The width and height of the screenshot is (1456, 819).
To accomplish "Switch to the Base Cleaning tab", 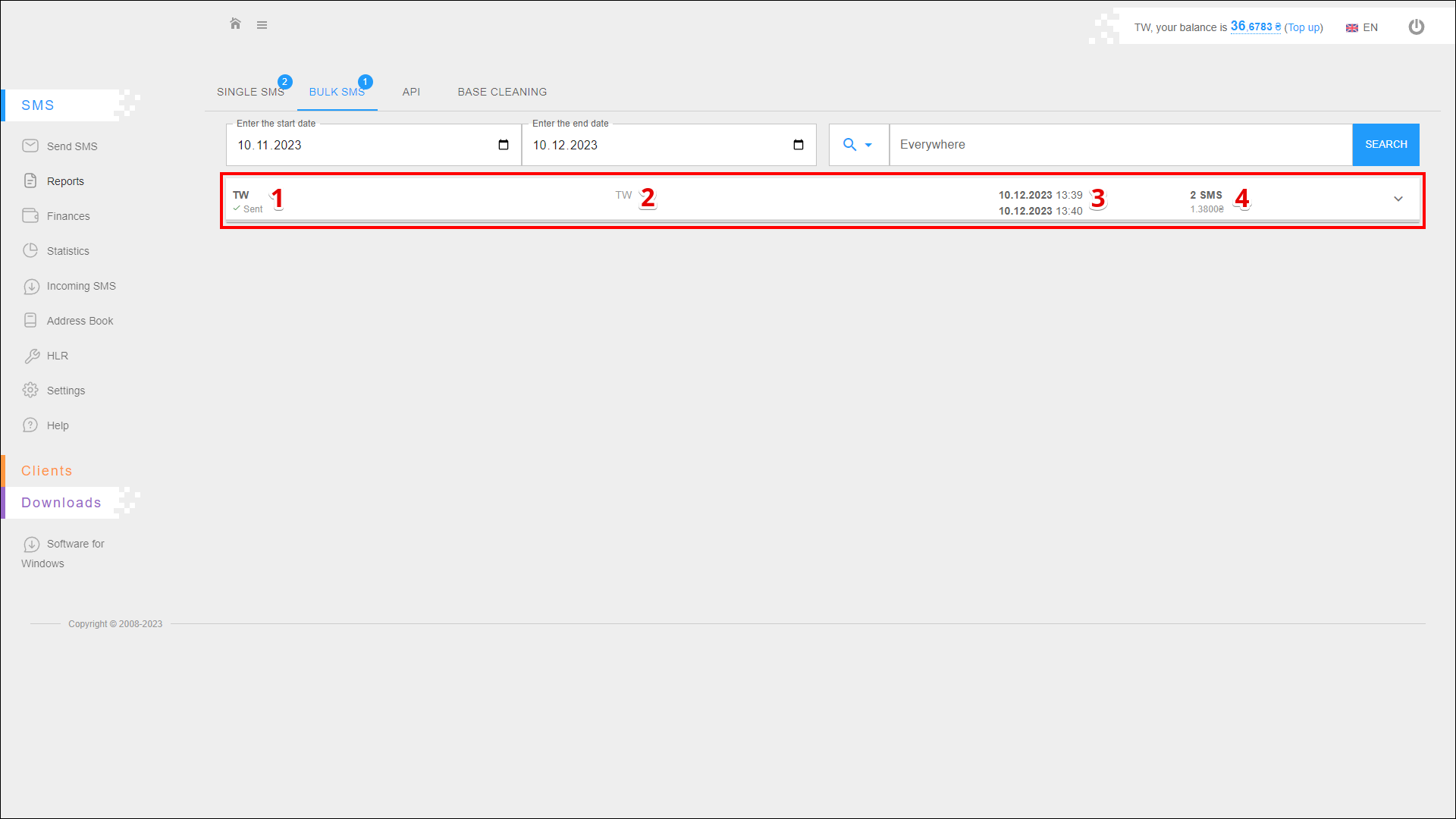I will pyautogui.click(x=502, y=92).
